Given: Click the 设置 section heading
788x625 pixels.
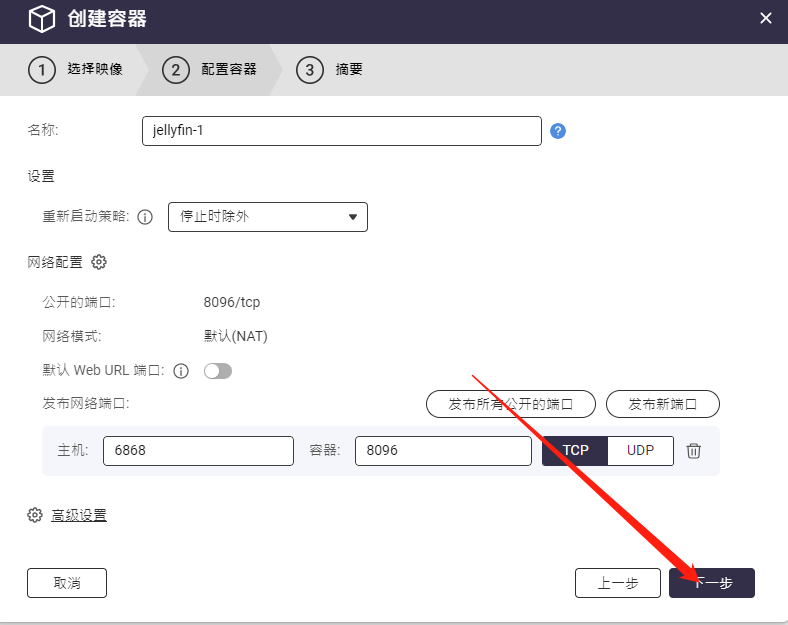Looking at the screenshot, I should click(41, 176).
